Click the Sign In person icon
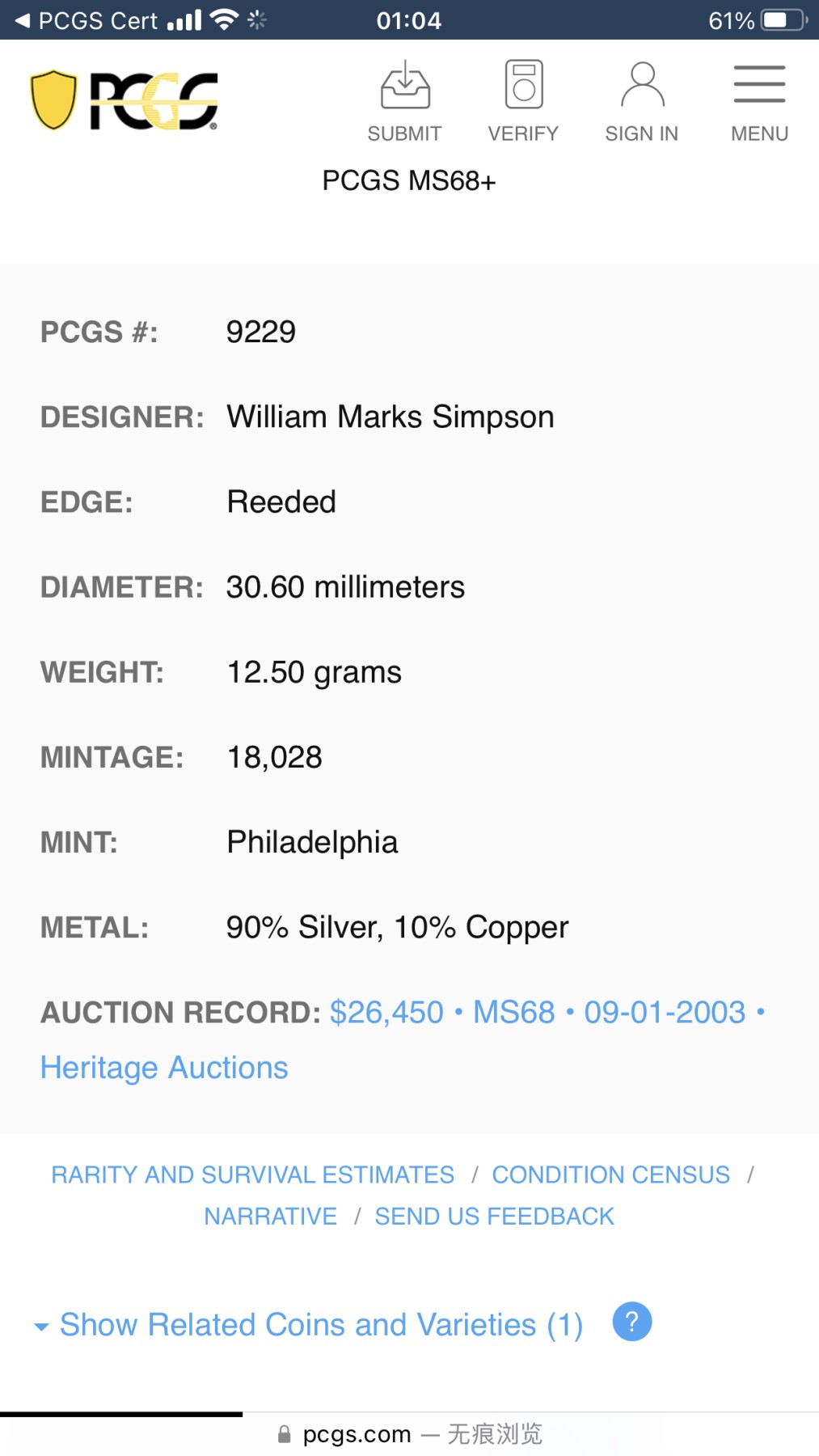 pyautogui.click(x=642, y=85)
